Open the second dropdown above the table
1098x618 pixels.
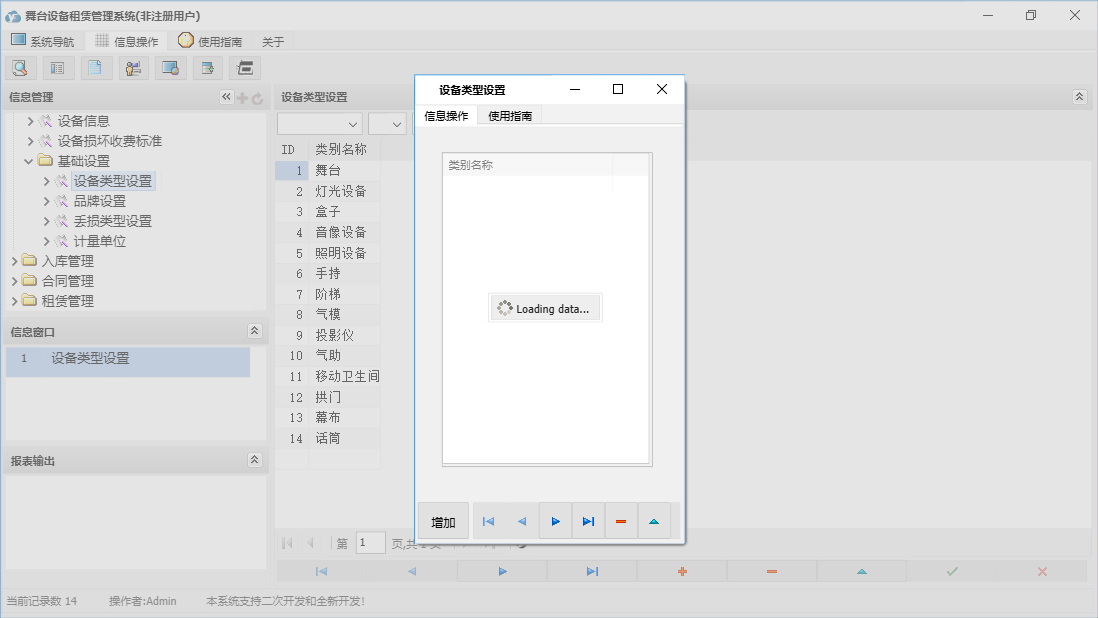point(389,122)
